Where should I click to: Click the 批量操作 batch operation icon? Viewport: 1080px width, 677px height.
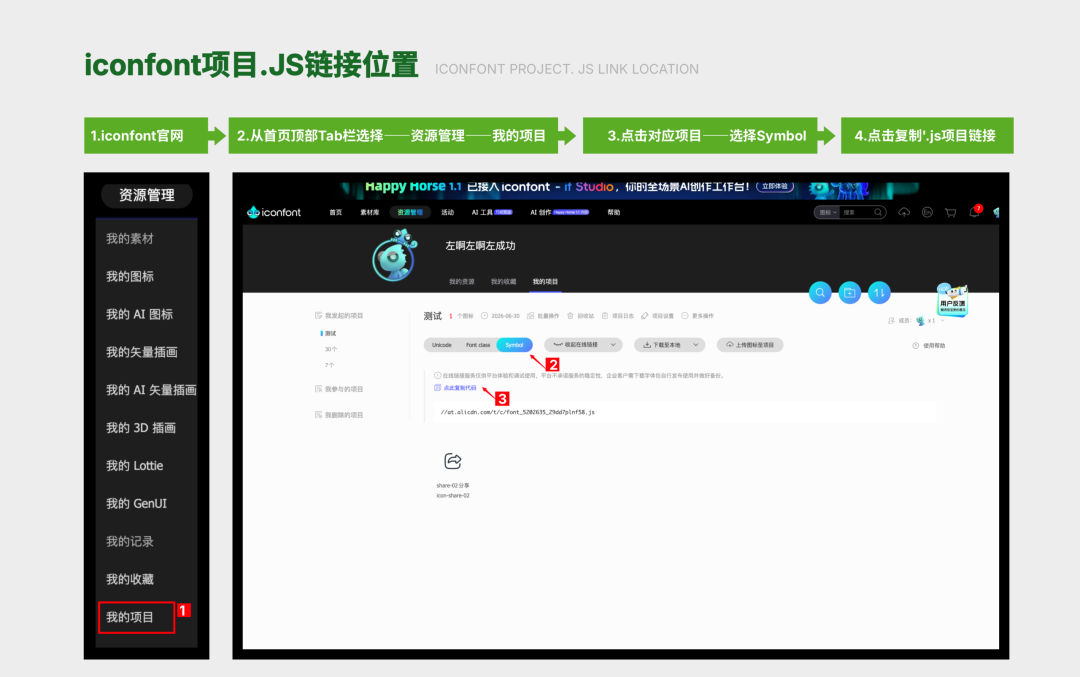point(530,316)
